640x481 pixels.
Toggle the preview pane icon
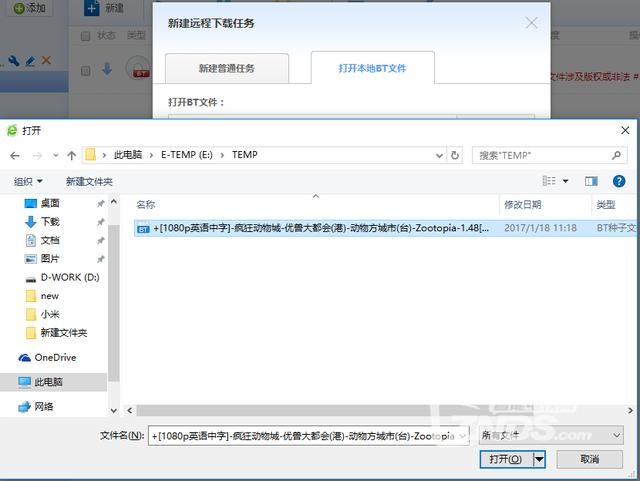(591, 181)
